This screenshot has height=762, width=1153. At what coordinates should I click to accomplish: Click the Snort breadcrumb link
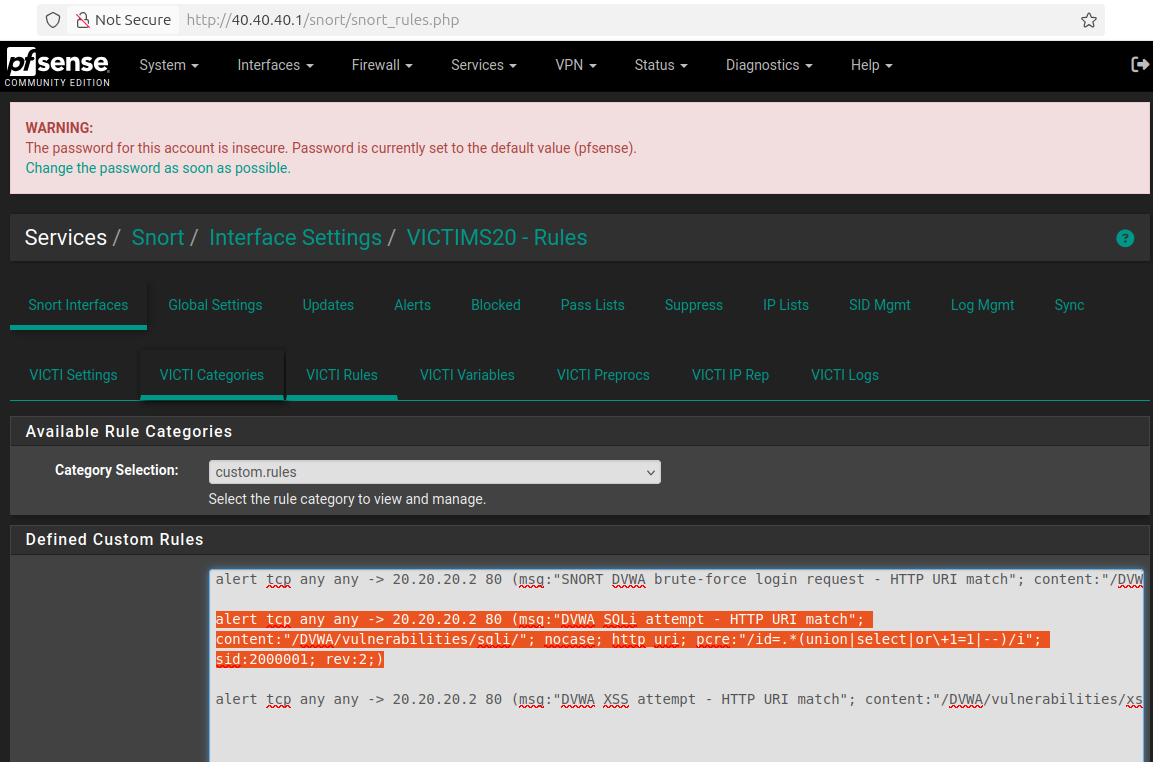157,238
